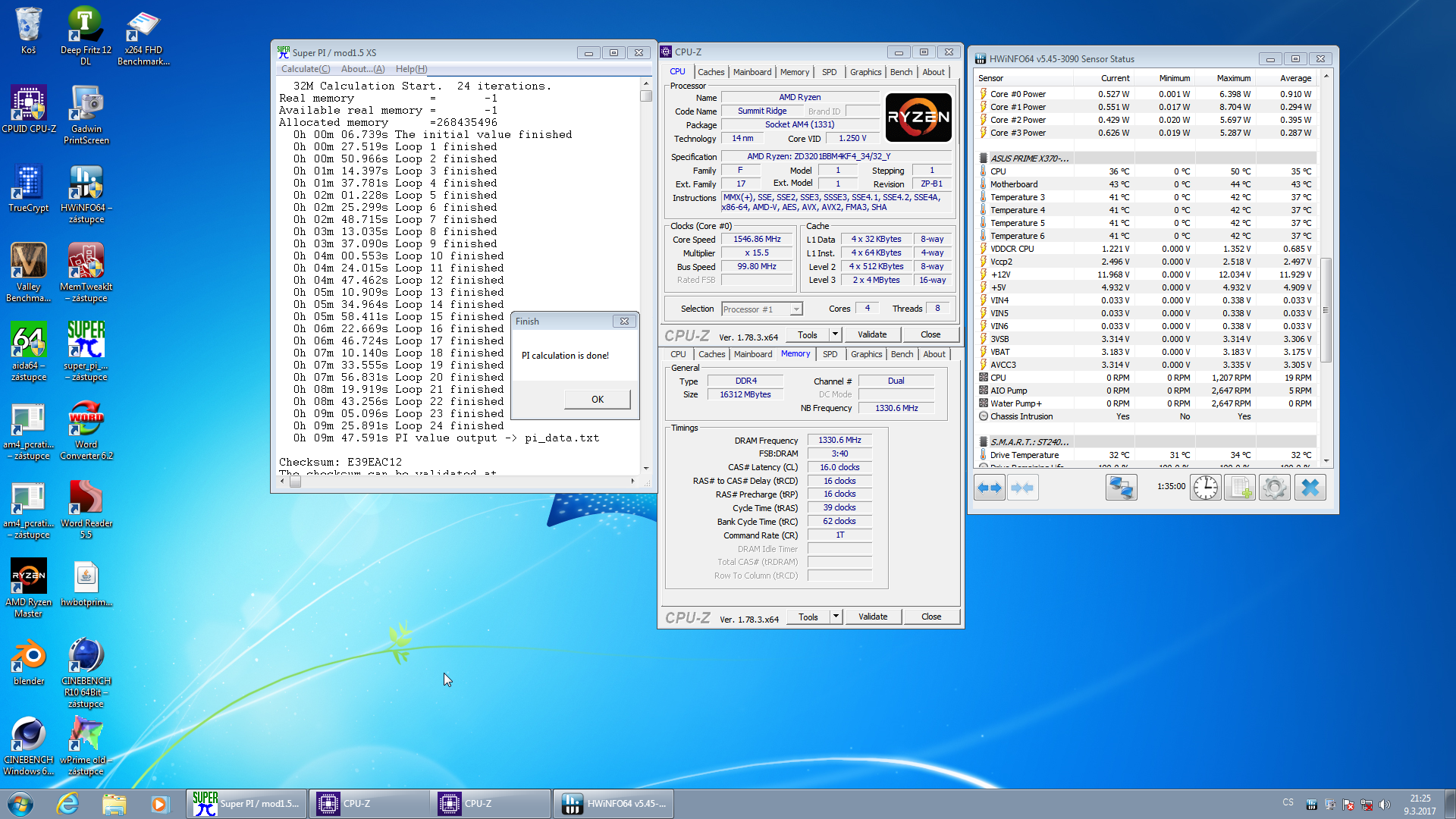Click HWiNFO sensor list scrollbar thumb
Image resolution: width=1456 pixels, height=819 pixels.
1326,309
